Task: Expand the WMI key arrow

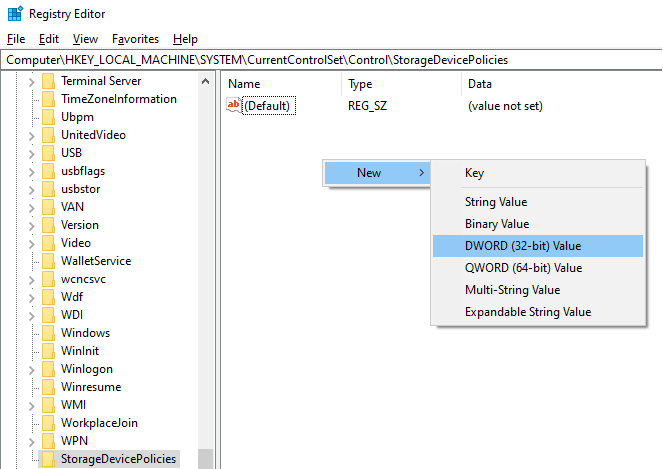Action: click(31, 405)
